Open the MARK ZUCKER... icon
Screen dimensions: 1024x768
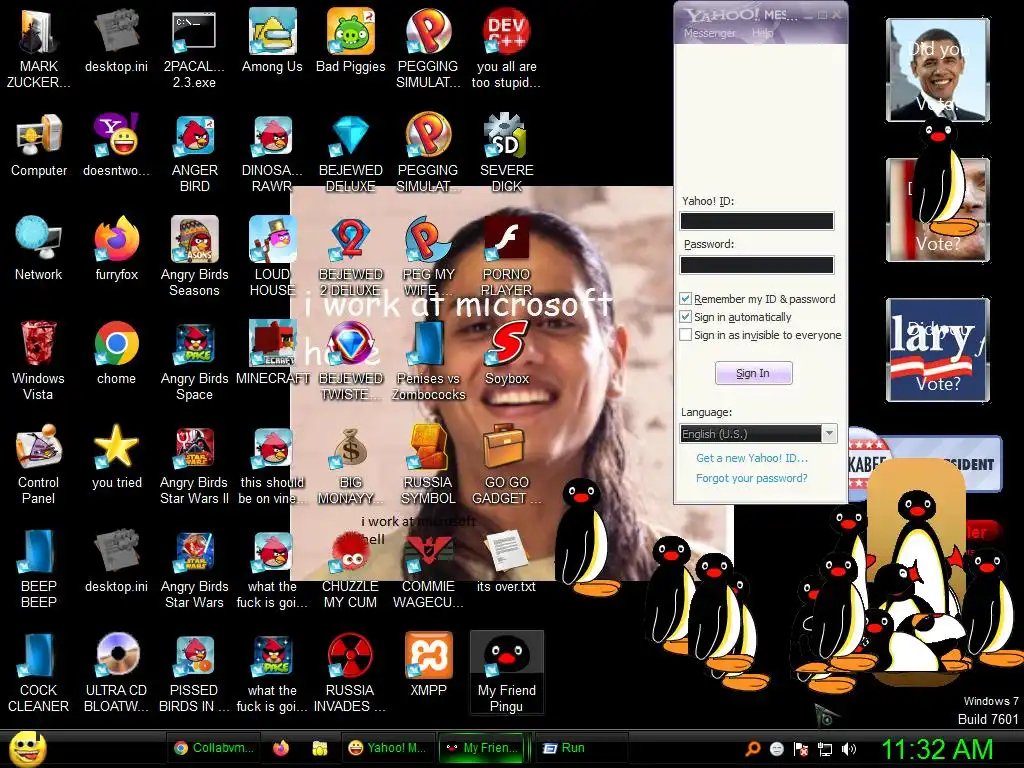pos(39,49)
